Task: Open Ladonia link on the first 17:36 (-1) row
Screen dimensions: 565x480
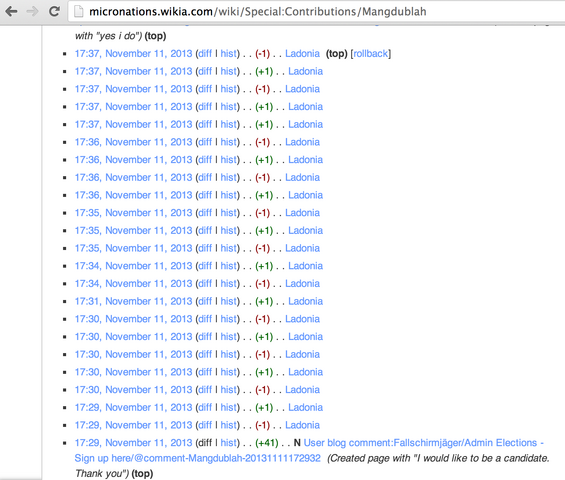Action: [302, 142]
